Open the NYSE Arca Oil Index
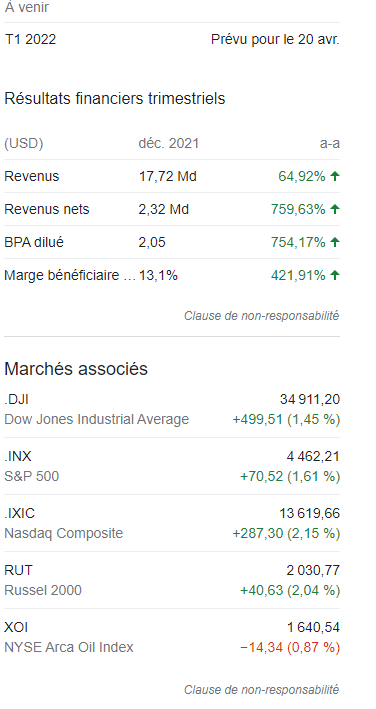The height and width of the screenshot is (709, 376). pyautogui.click(x=69, y=648)
